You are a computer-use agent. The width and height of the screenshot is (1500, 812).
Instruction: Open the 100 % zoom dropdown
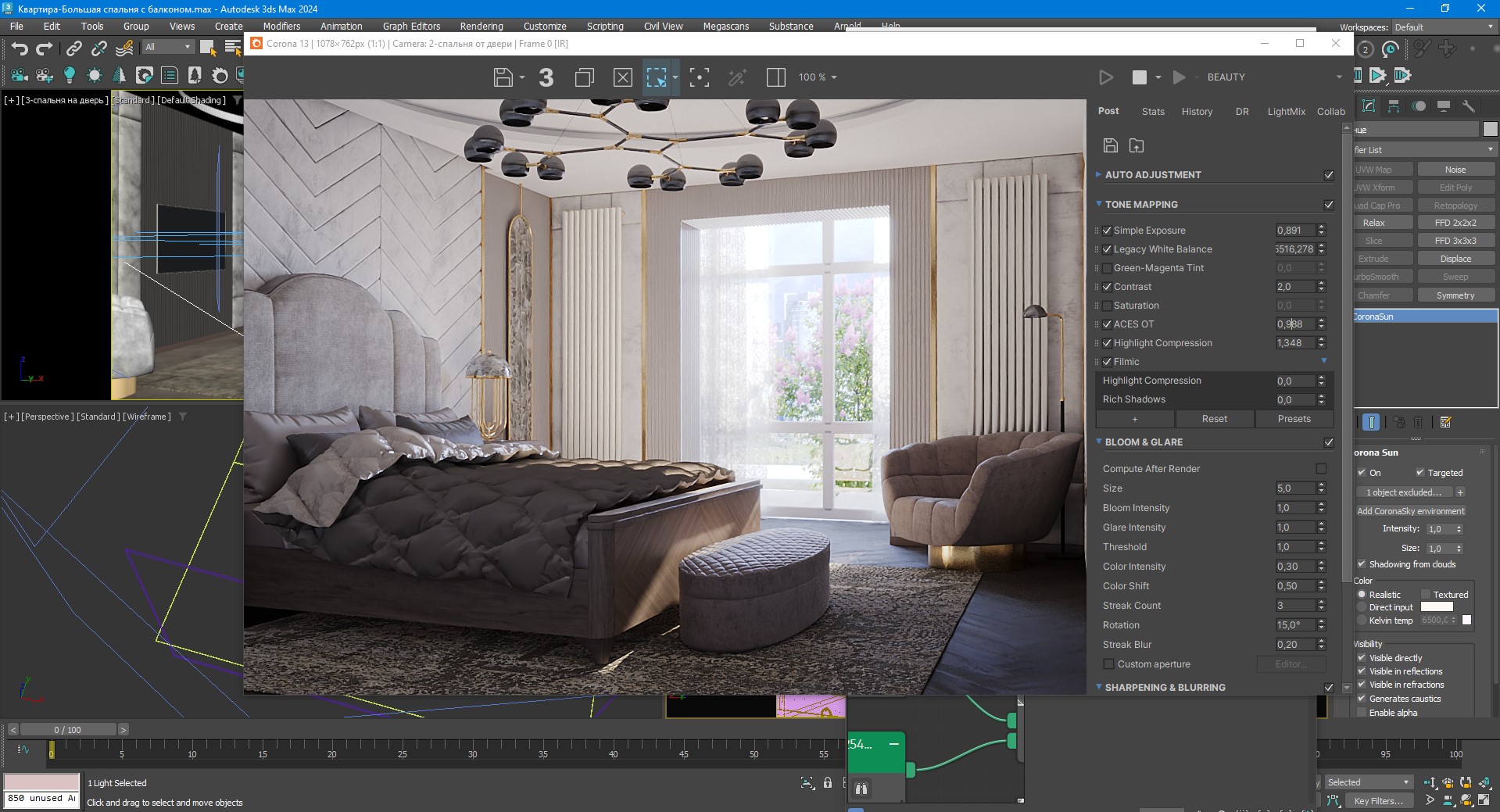click(818, 77)
